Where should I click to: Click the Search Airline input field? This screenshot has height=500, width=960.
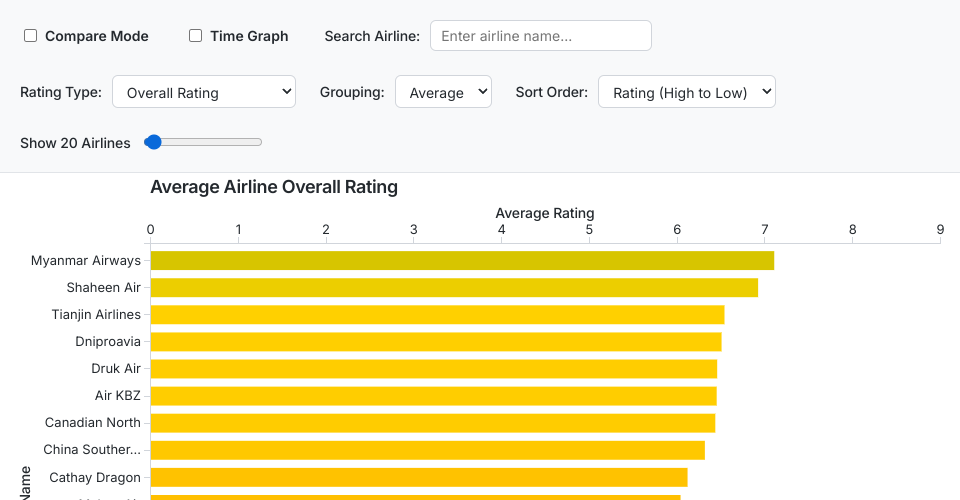coord(540,36)
